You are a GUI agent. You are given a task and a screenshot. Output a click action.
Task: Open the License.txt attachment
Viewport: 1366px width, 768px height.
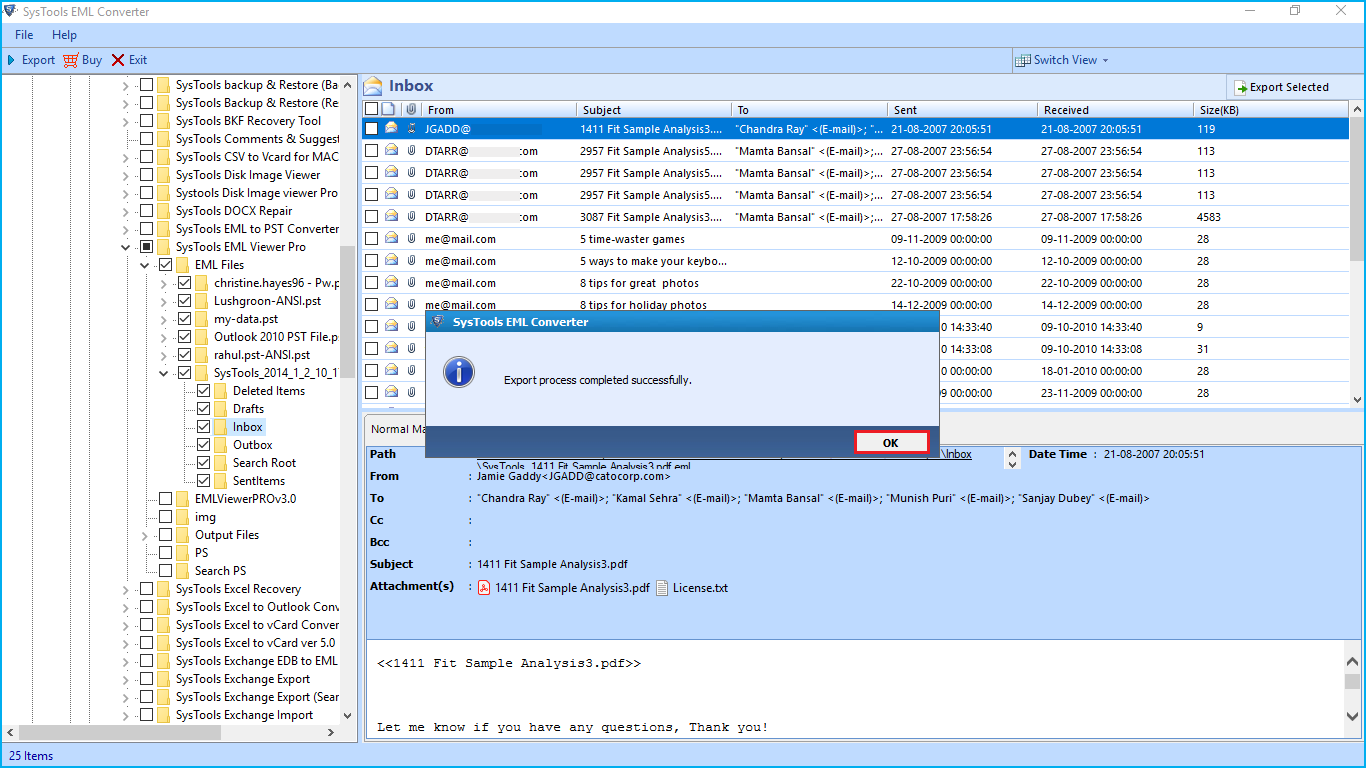coord(692,588)
